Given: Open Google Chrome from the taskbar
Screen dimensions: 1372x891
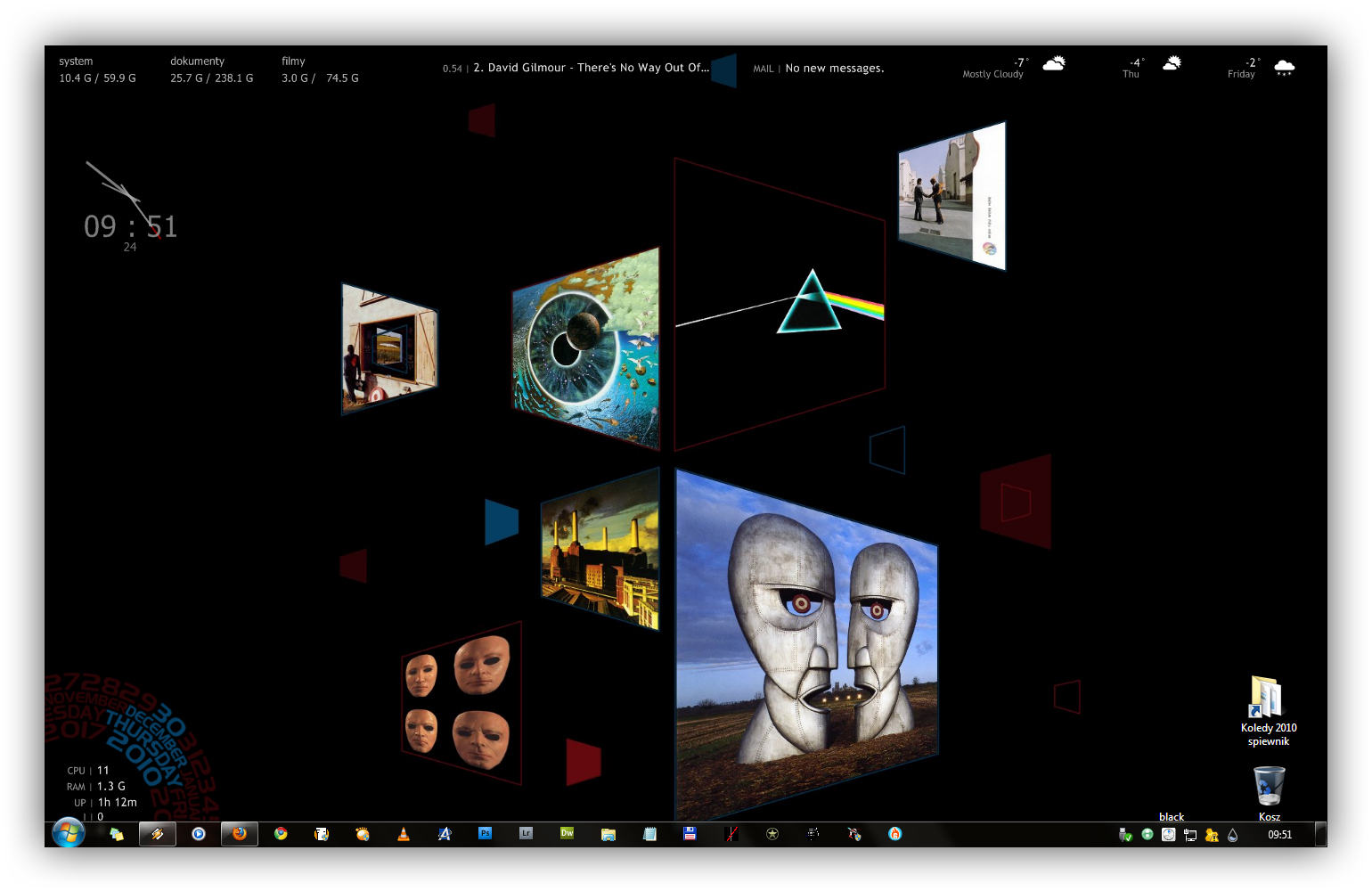Looking at the screenshot, I should pos(281,834).
